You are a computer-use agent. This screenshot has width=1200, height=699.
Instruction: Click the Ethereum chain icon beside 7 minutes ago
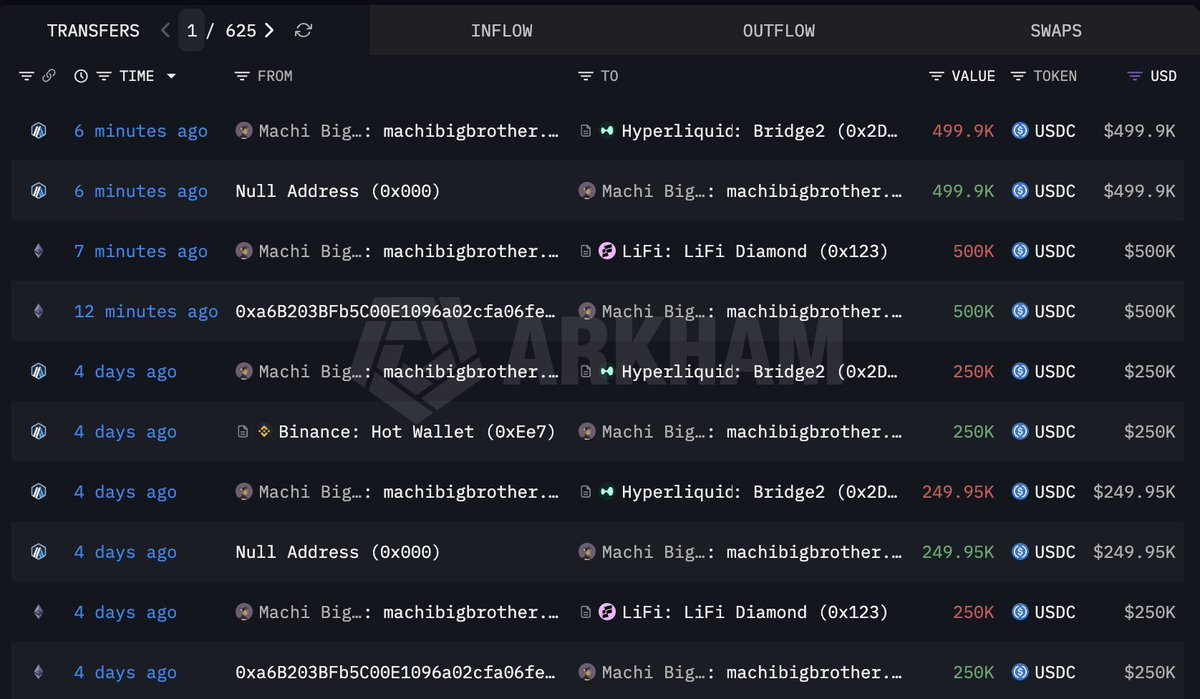point(37,251)
